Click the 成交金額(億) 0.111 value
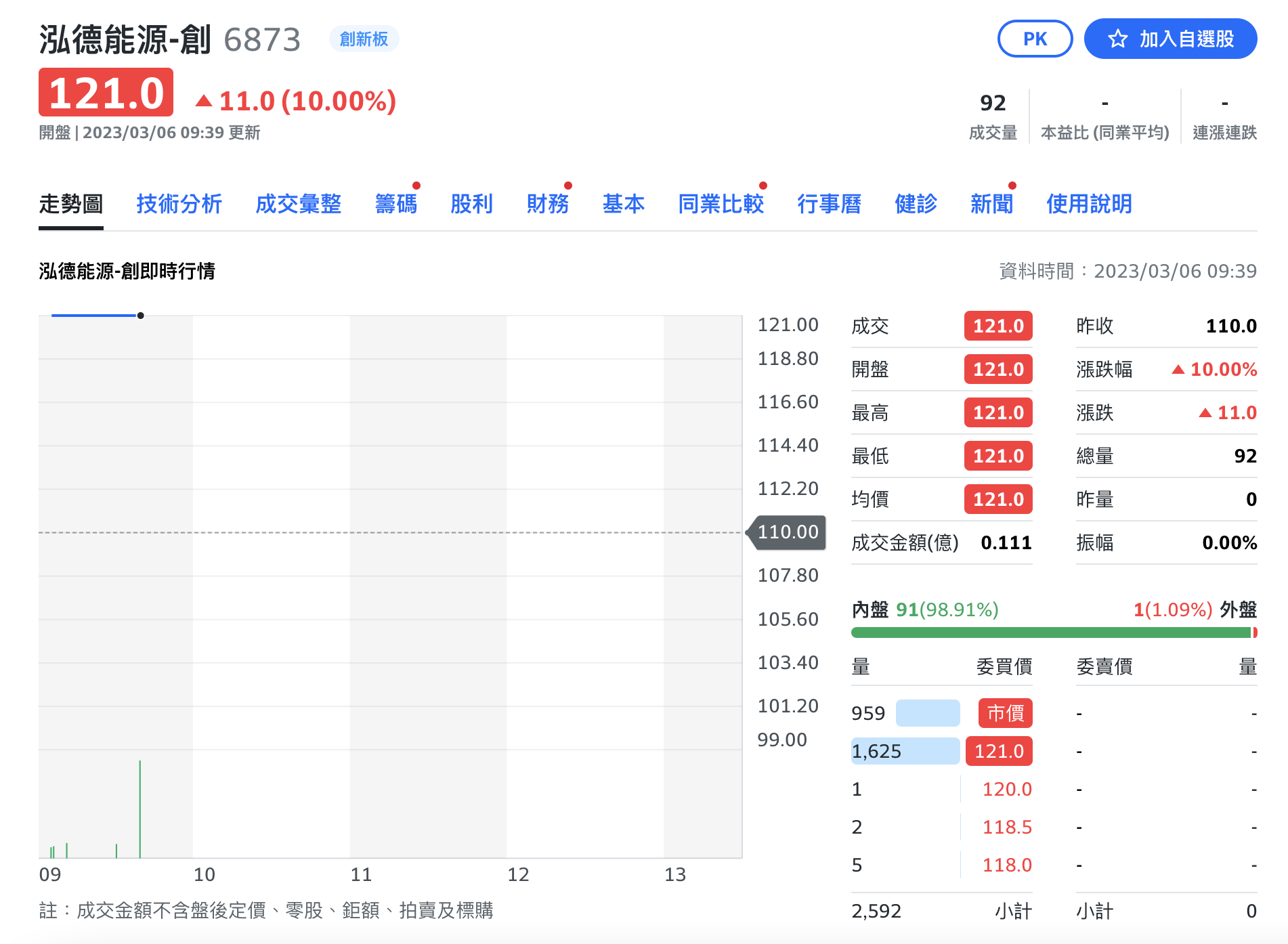Viewport: 1288px width, 944px height. [x=1006, y=542]
